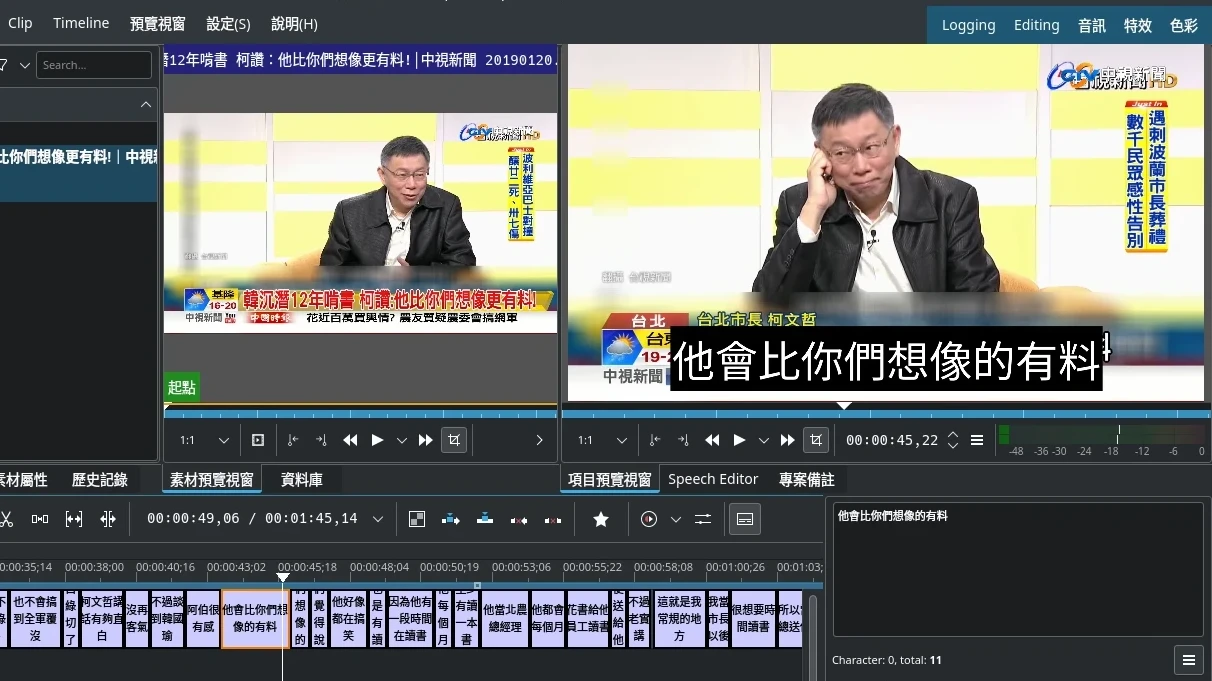
Task: Click the spacer tool icon
Action: 40,519
